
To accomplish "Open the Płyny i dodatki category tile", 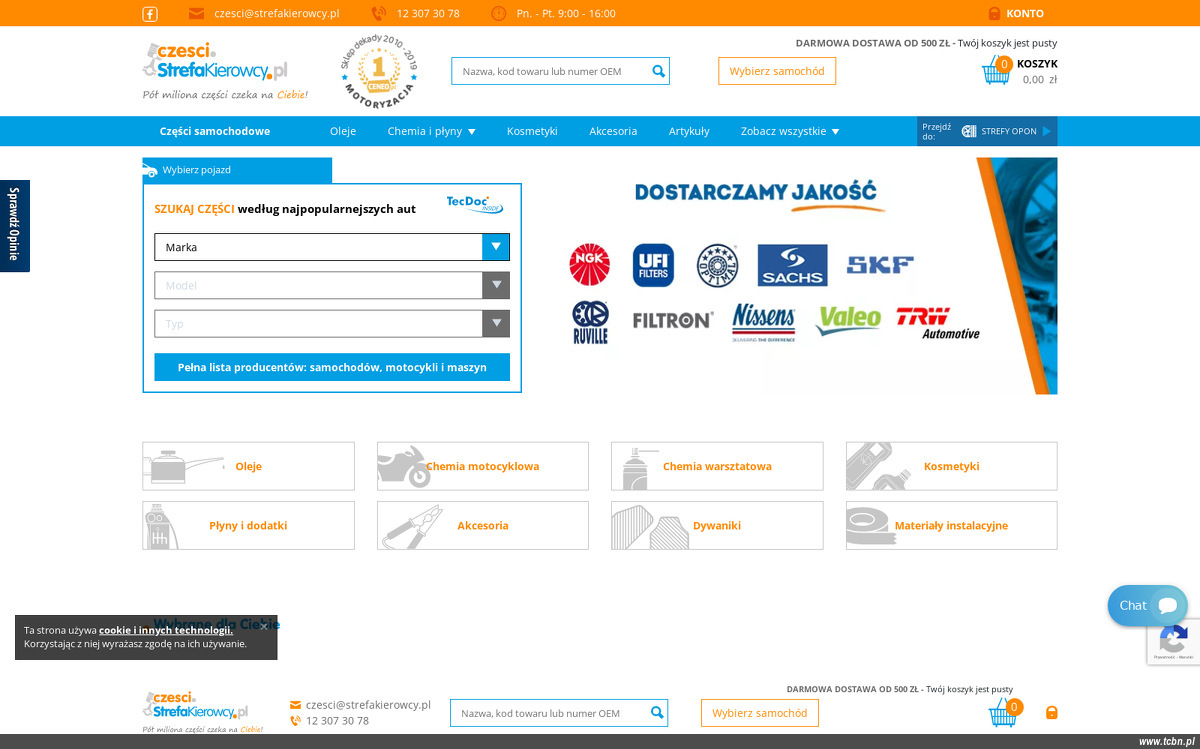I will pyautogui.click(x=248, y=525).
